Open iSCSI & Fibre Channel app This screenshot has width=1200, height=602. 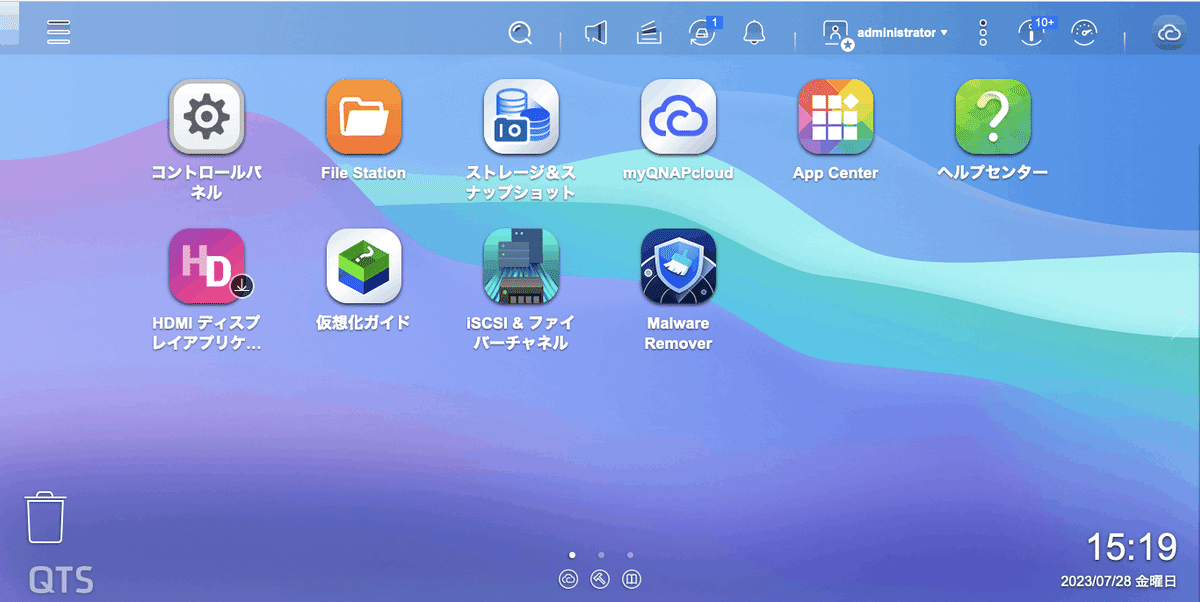[x=521, y=267]
